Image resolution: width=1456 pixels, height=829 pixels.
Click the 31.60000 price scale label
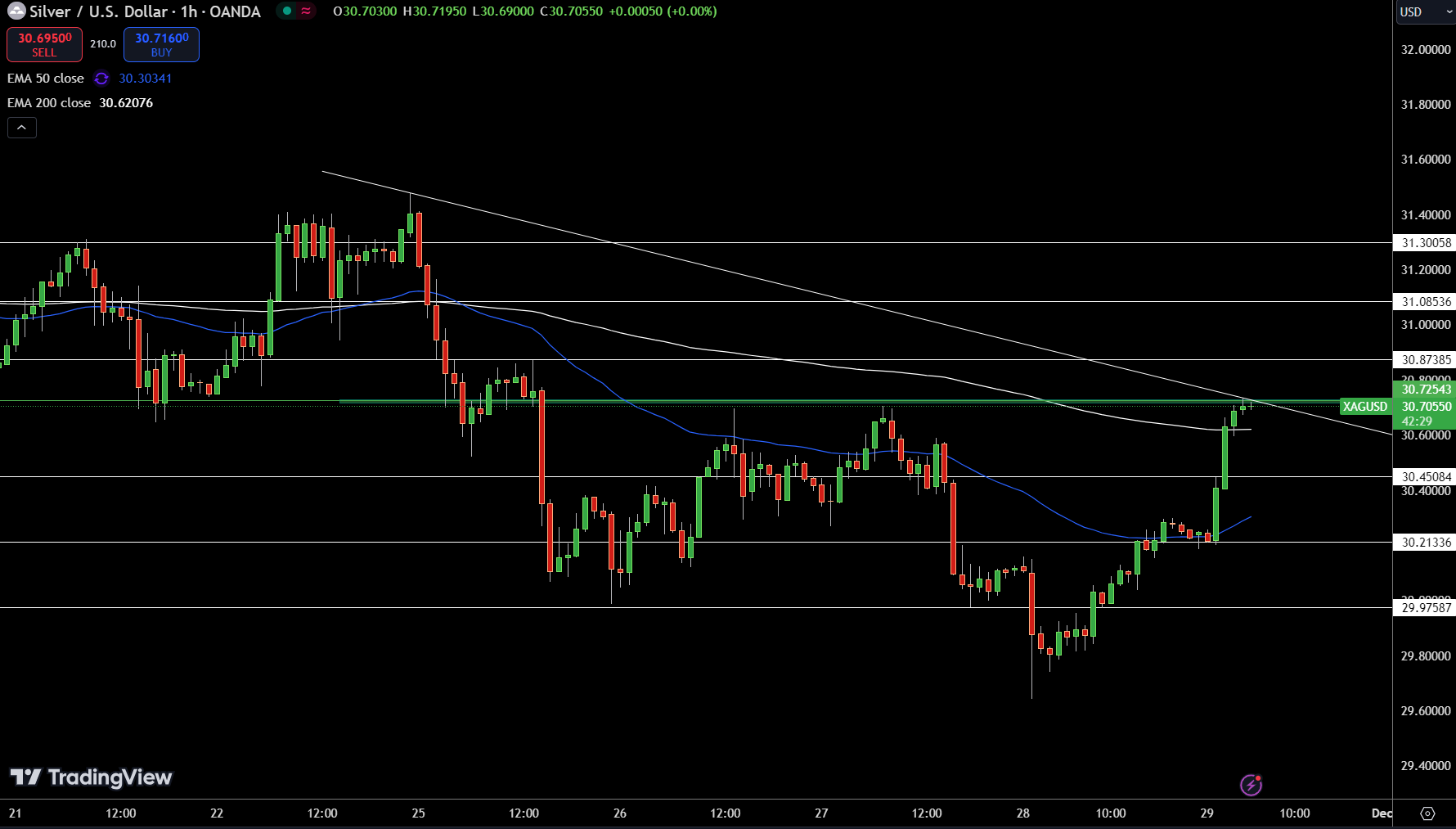[x=1426, y=160]
